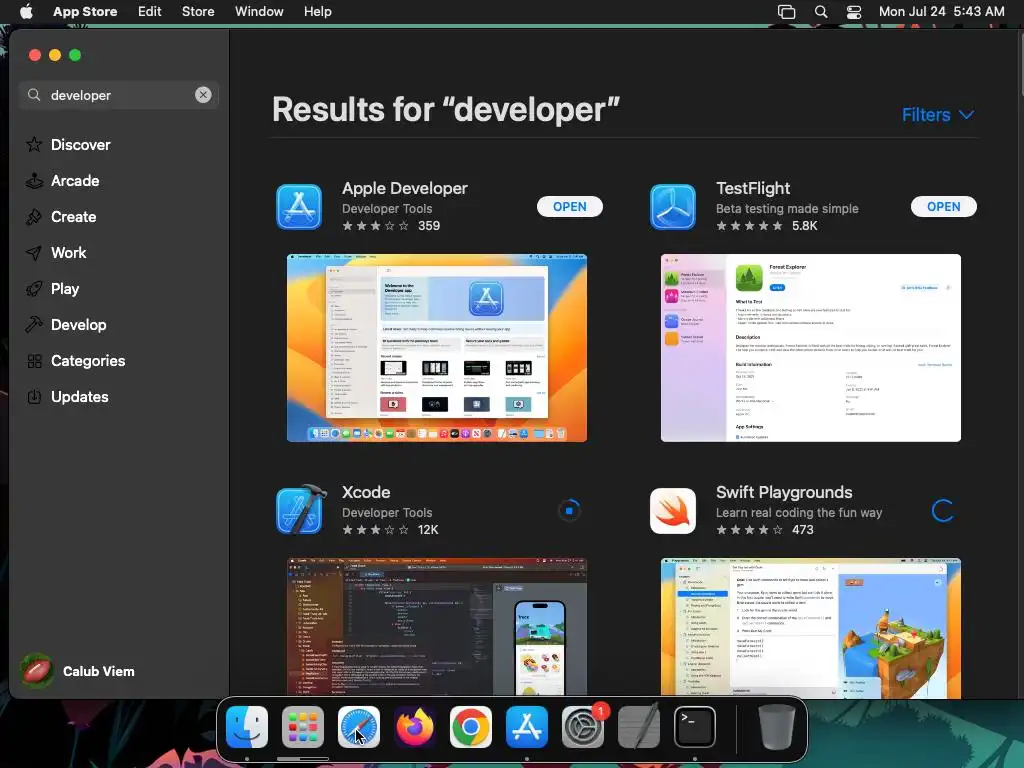Screen dimensions: 1024x768
Task: Open the Create section
Action: (x=74, y=217)
